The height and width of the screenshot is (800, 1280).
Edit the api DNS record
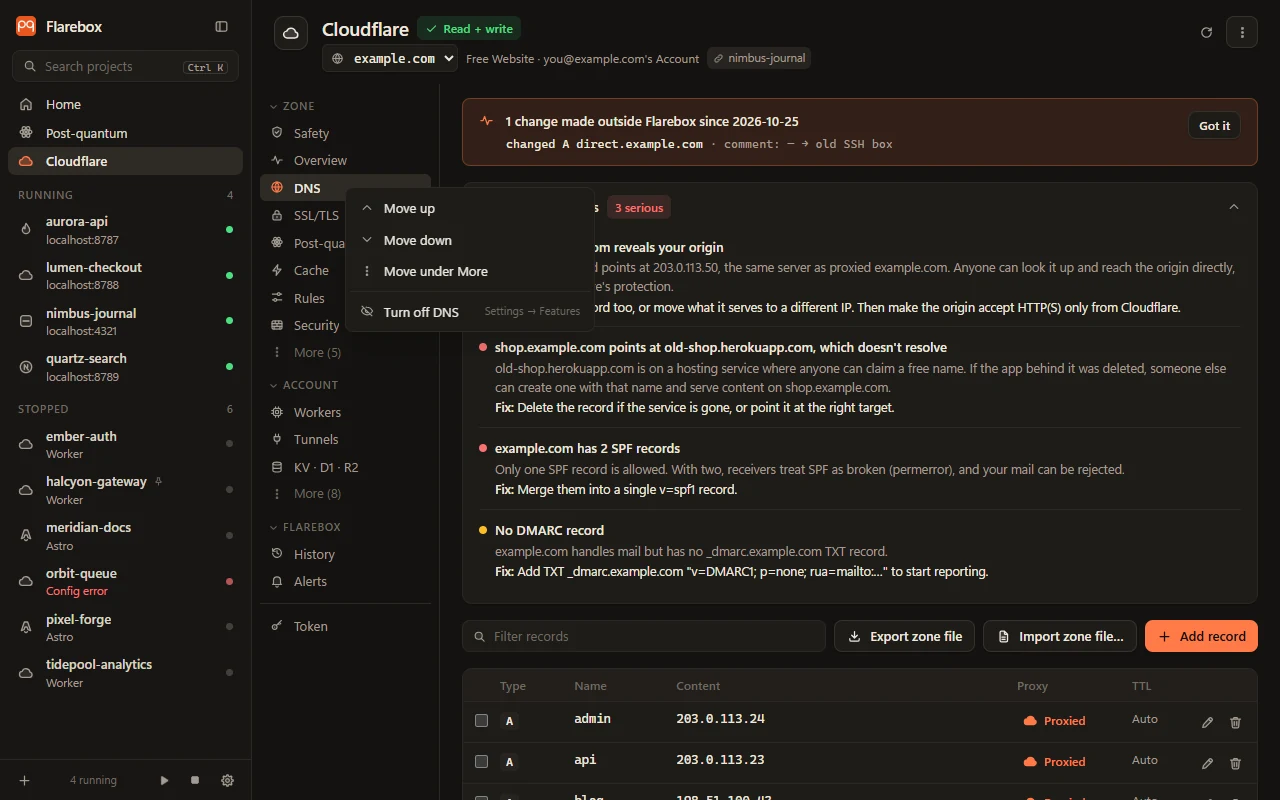click(x=1207, y=763)
